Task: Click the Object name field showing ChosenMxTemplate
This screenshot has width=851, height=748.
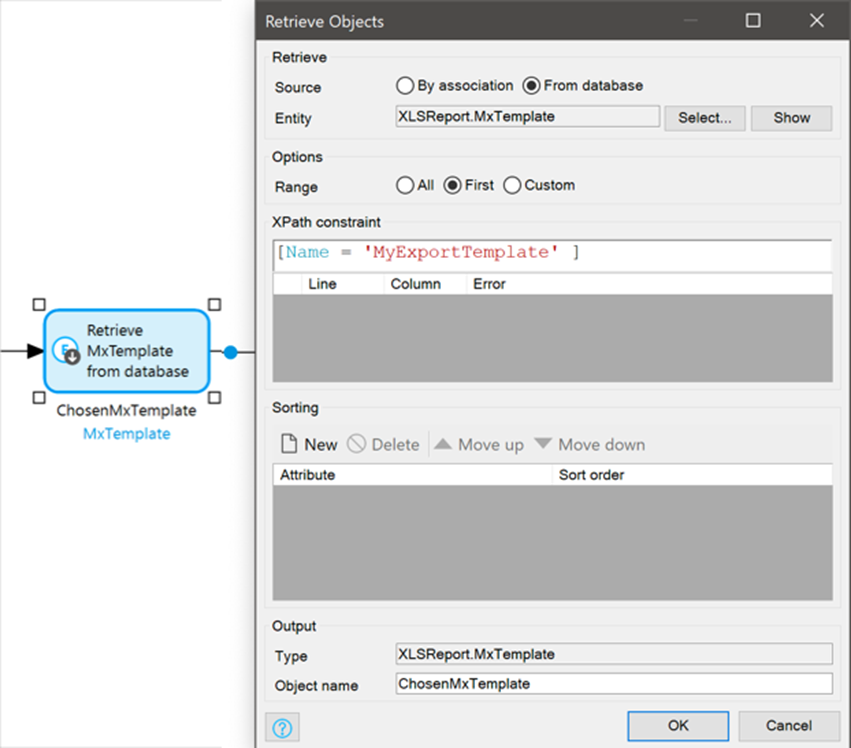Action: 613,684
